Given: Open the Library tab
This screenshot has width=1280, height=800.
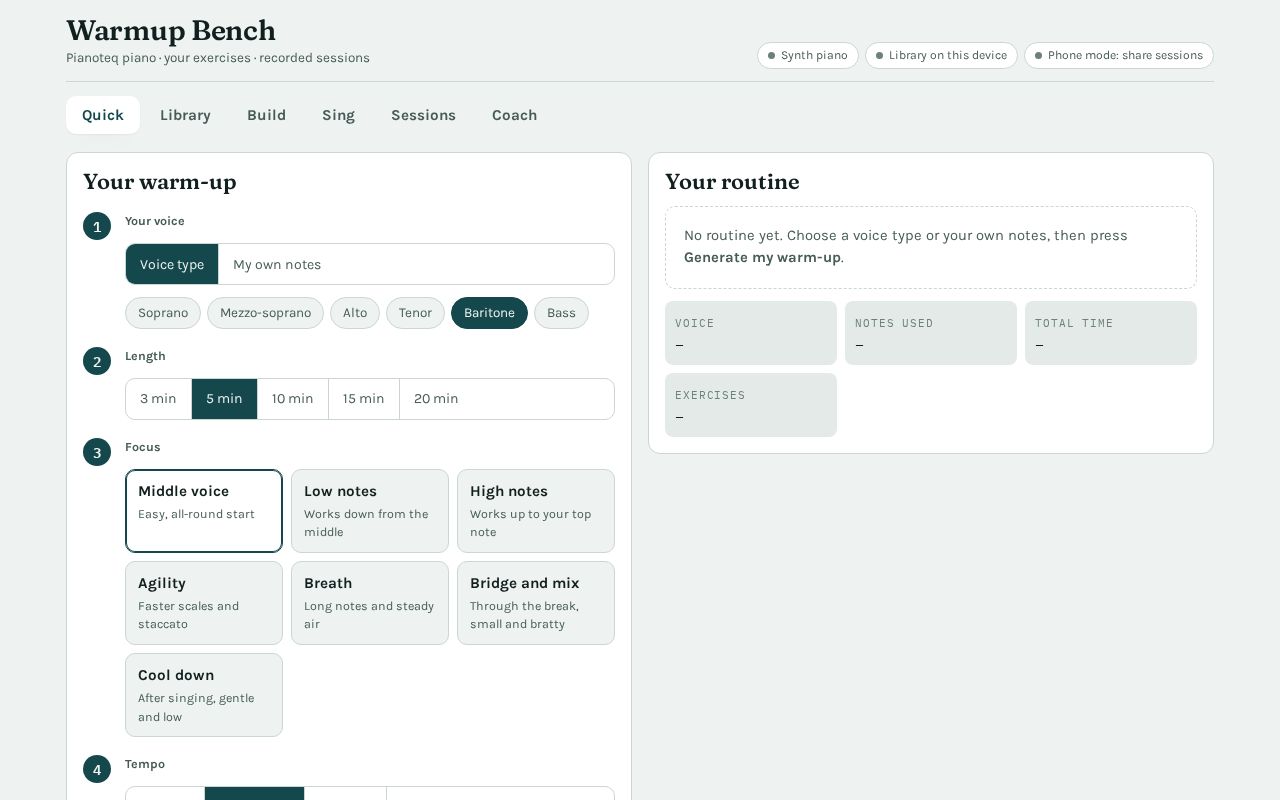Looking at the screenshot, I should click(185, 115).
